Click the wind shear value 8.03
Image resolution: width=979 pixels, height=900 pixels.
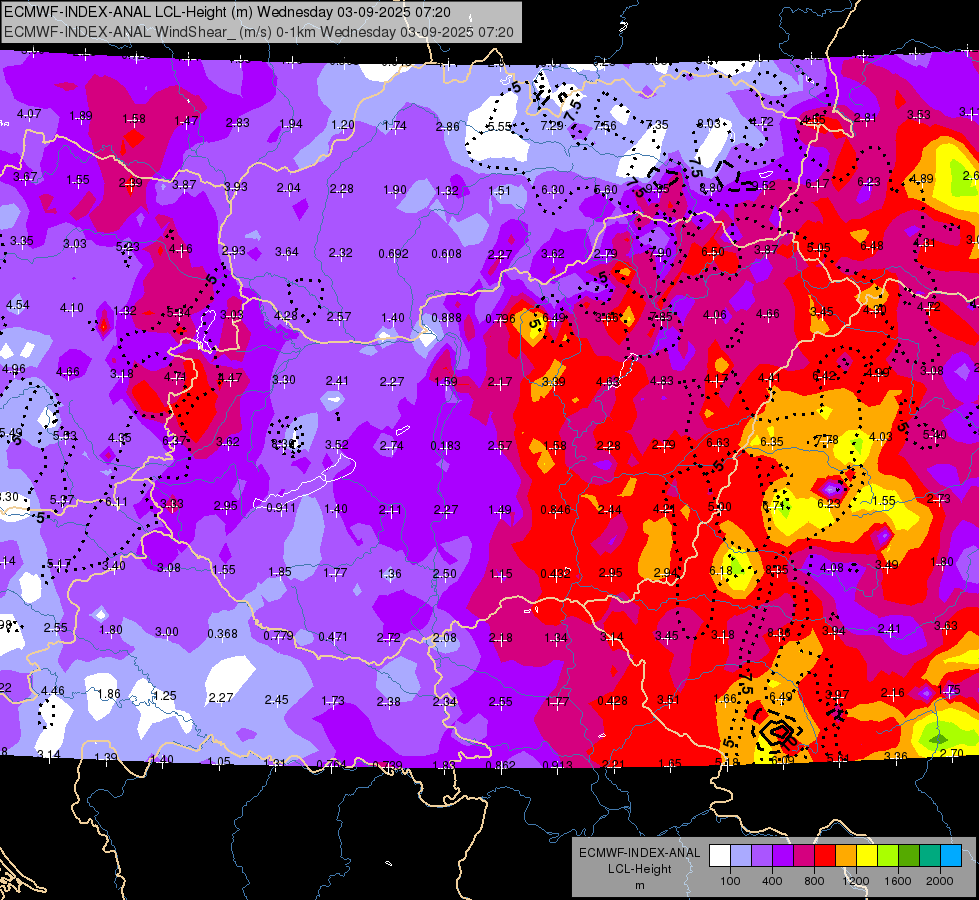pos(709,124)
